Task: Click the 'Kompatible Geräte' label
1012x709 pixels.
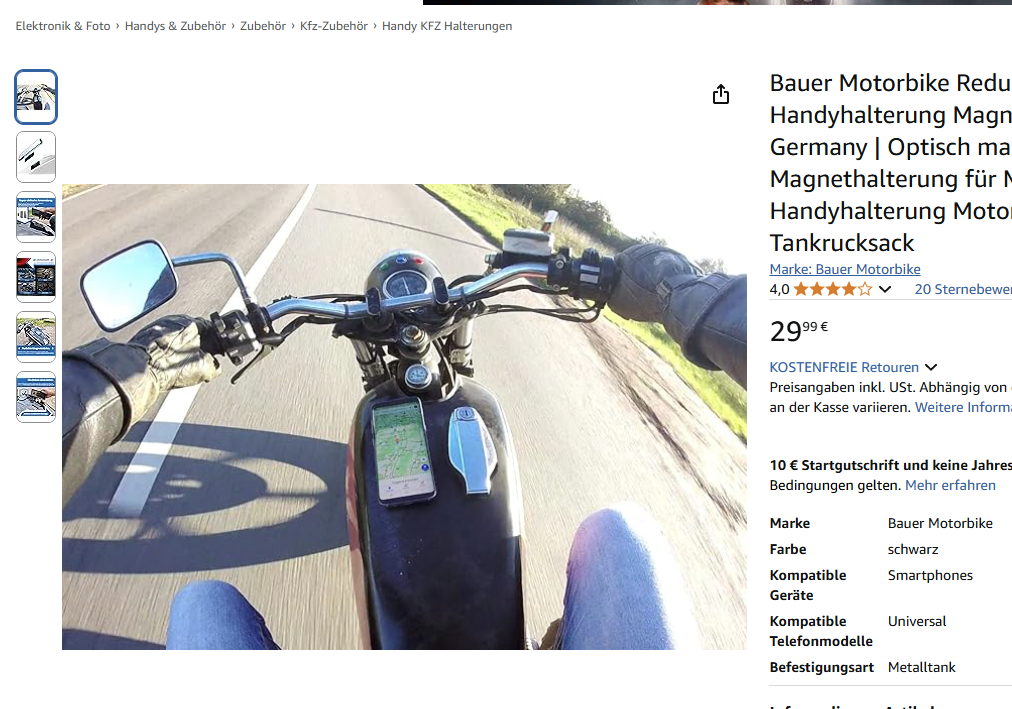Action: tap(808, 585)
